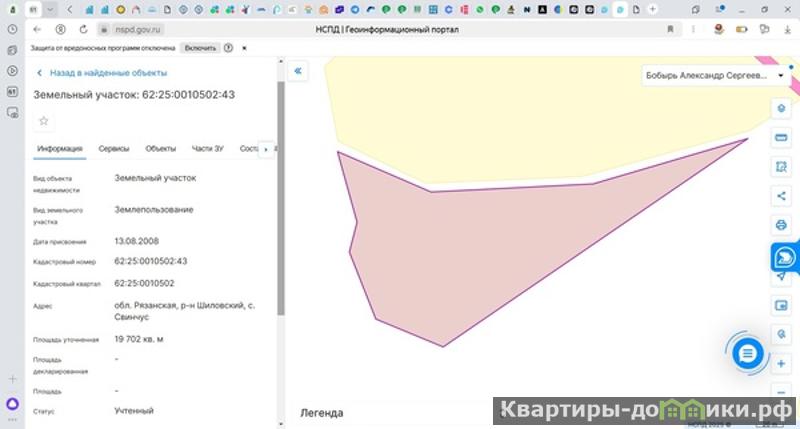This screenshot has width=800, height=429.
Task: Dismiss the malware protection notification bar
Action: (x=244, y=48)
